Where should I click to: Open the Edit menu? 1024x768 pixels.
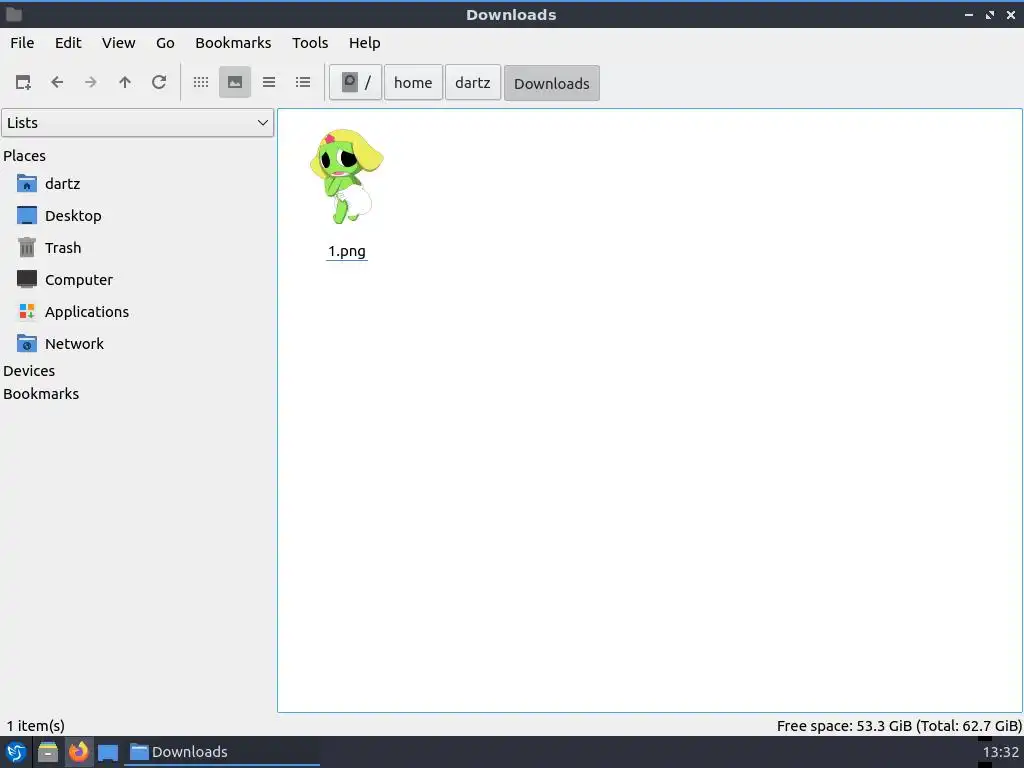coord(68,42)
